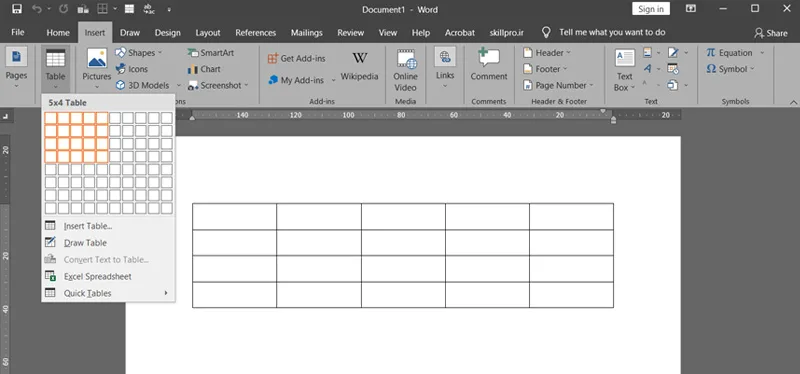Click the Sign in button
Viewport: 800px width, 374px height.
pyautogui.click(x=651, y=9)
